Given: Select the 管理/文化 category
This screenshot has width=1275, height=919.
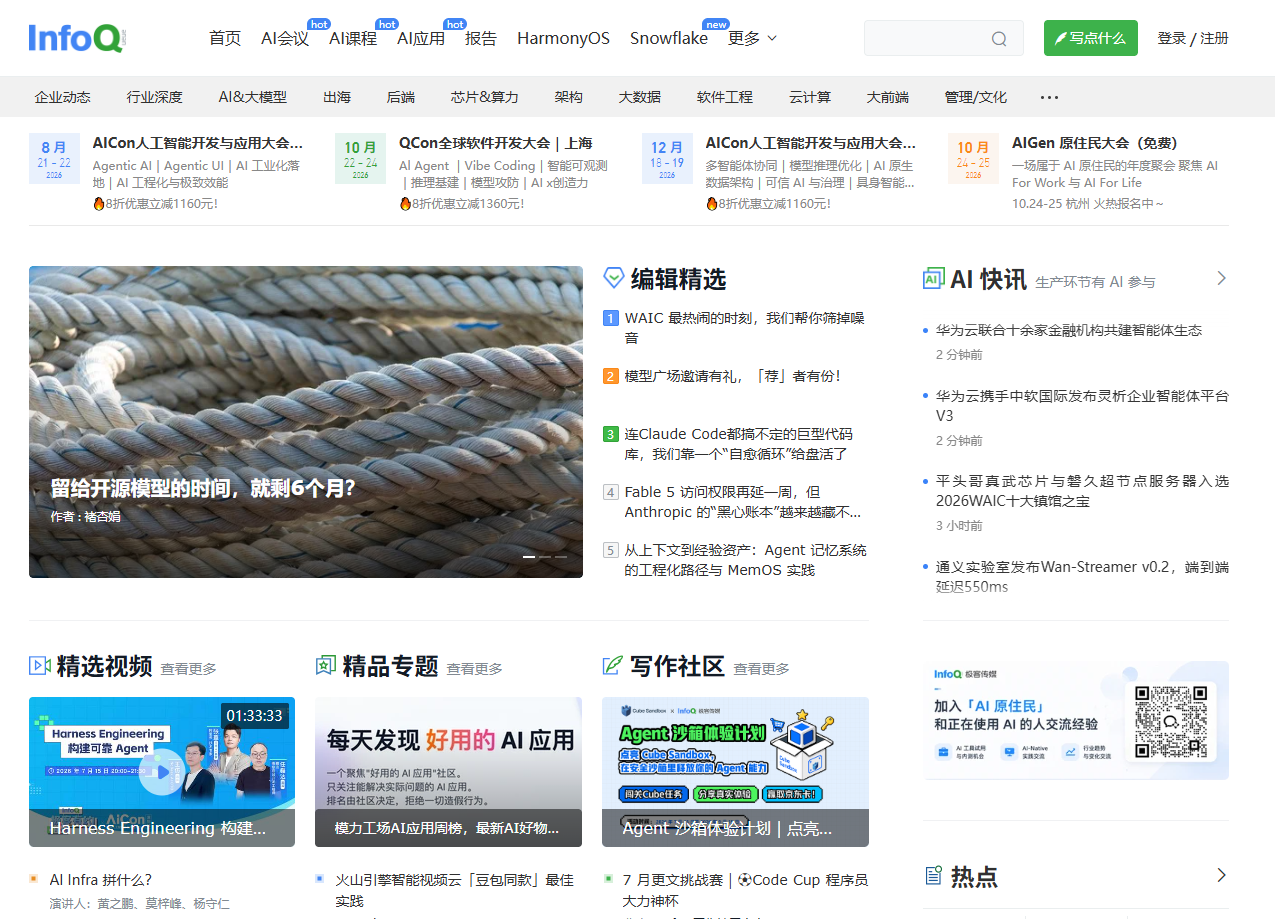Looking at the screenshot, I should point(976,97).
